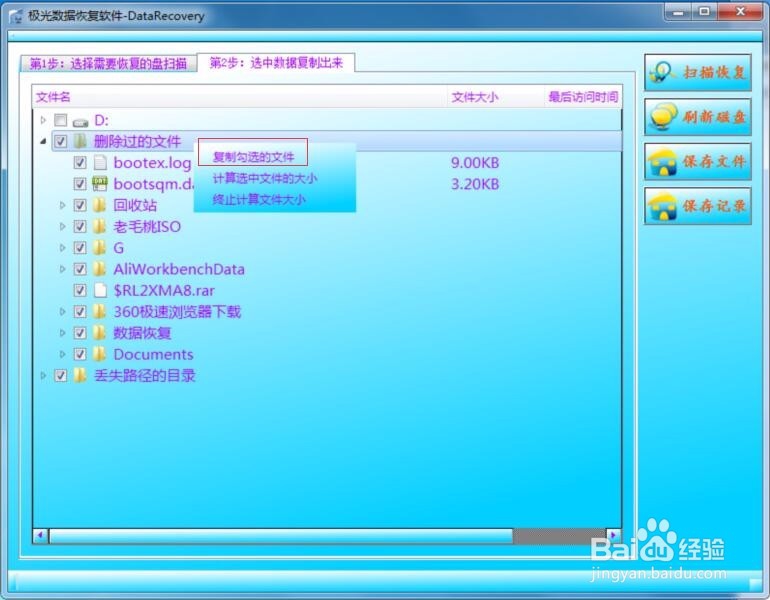Select the Documents folder name
The image size is (770, 600).
click(153, 354)
